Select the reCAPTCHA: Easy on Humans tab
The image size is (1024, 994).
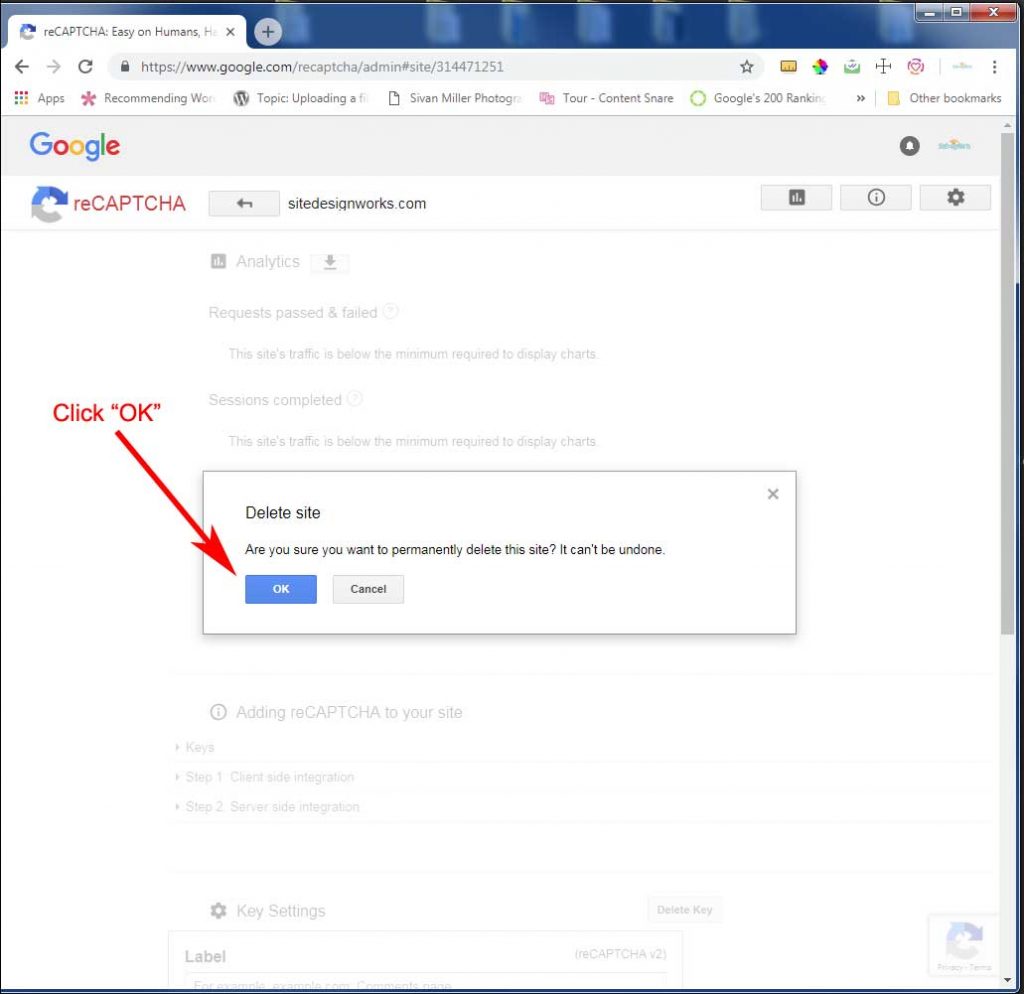click(x=127, y=31)
